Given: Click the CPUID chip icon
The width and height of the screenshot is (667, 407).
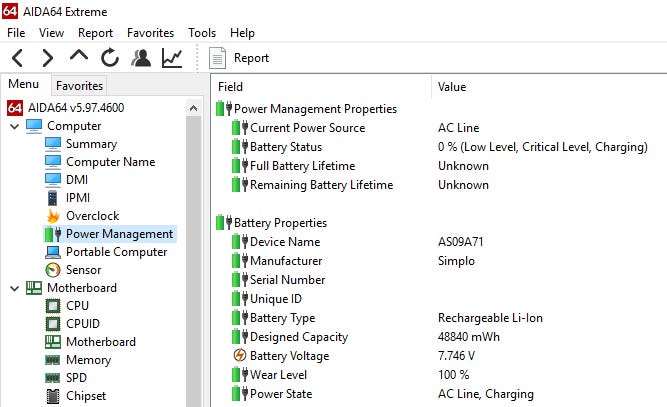Looking at the screenshot, I should (x=53, y=324).
